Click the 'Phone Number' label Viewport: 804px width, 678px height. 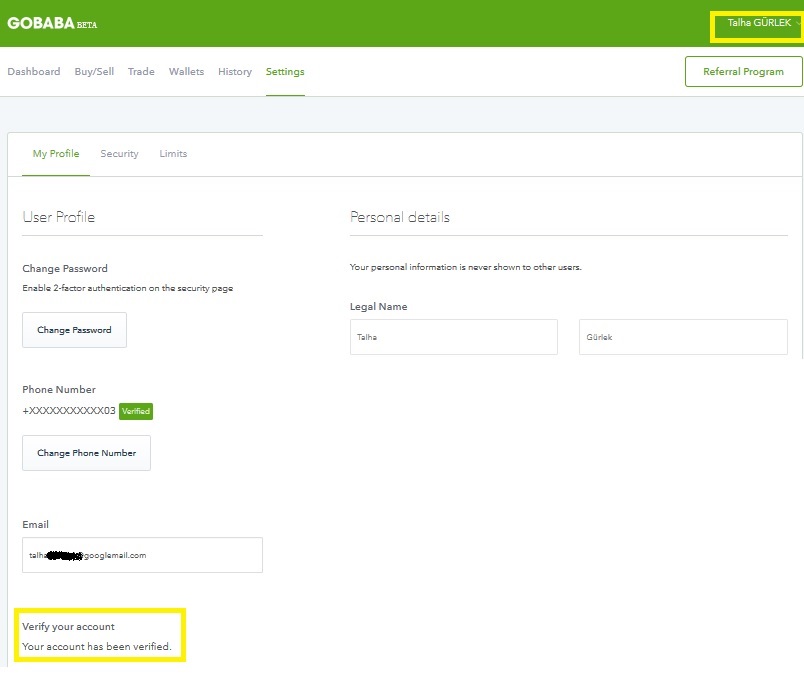(59, 389)
